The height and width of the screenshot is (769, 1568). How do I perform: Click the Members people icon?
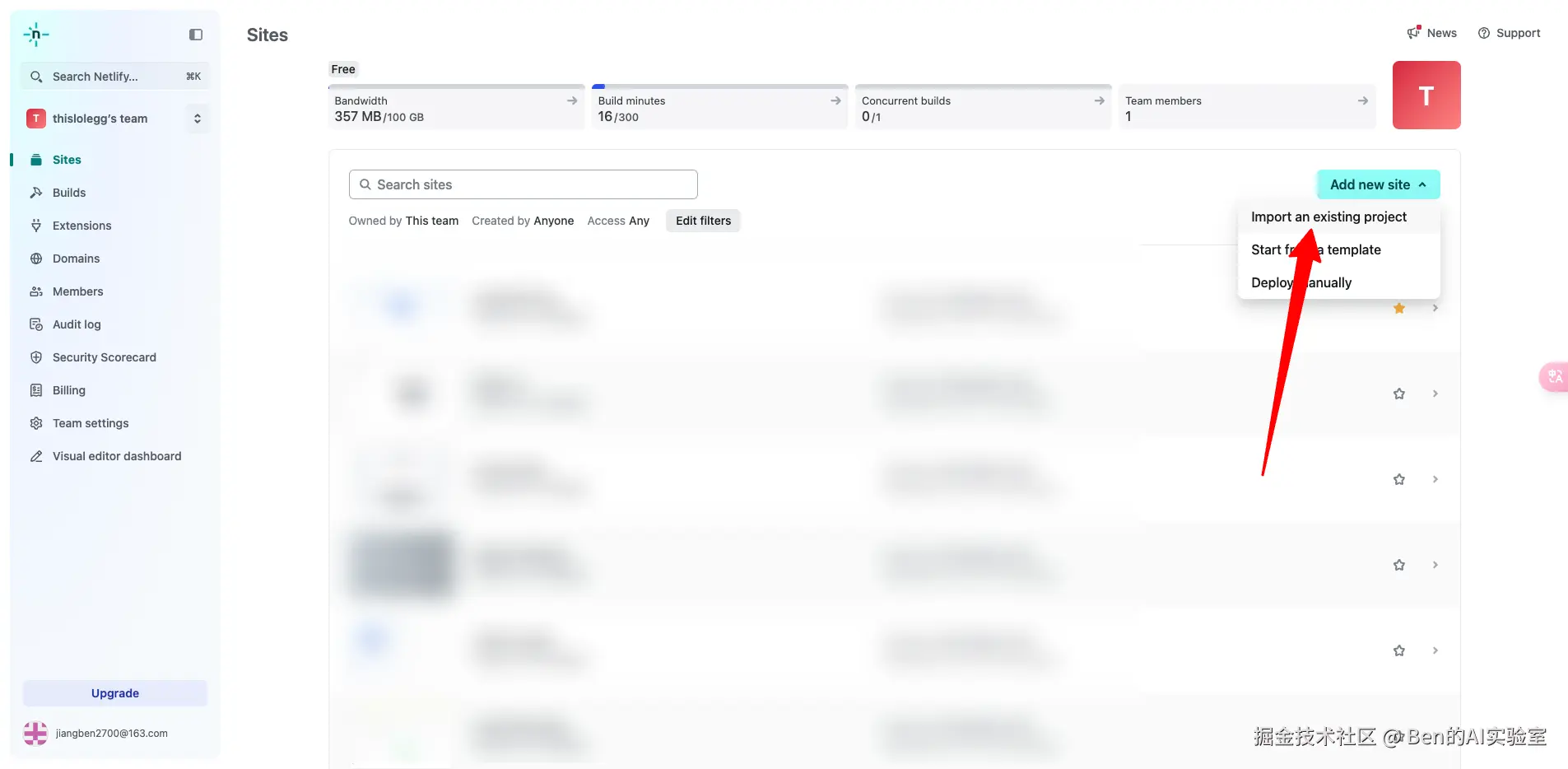36,291
